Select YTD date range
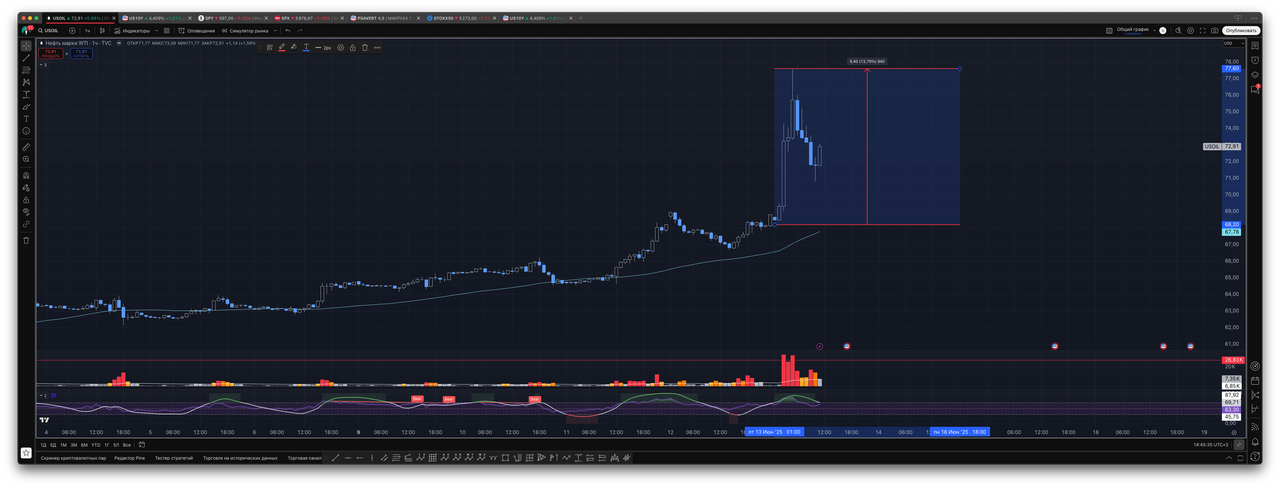Image resolution: width=1280 pixels, height=488 pixels. tap(95, 444)
